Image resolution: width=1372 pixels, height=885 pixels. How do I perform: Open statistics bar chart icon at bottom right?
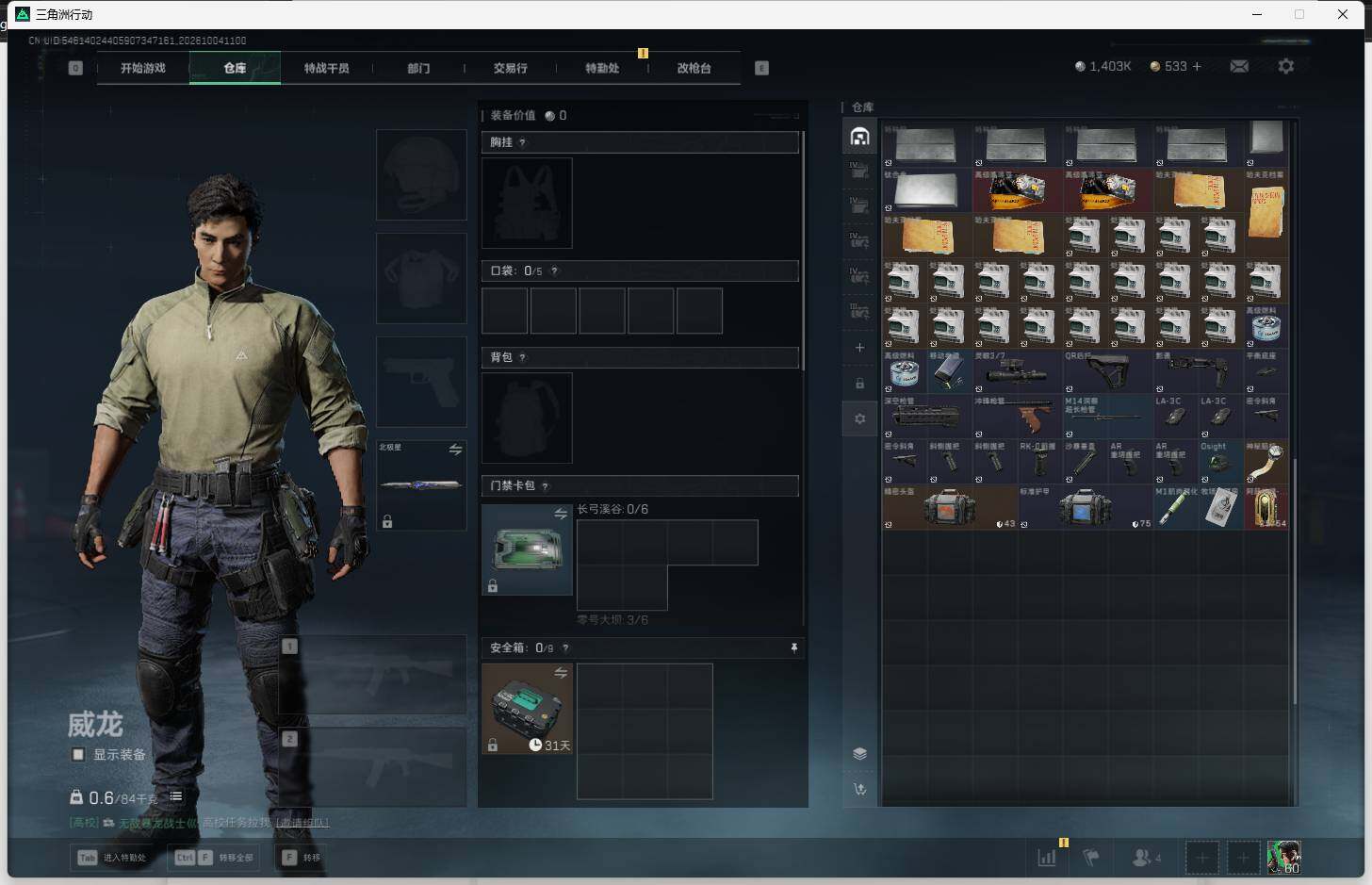[1047, 858]
